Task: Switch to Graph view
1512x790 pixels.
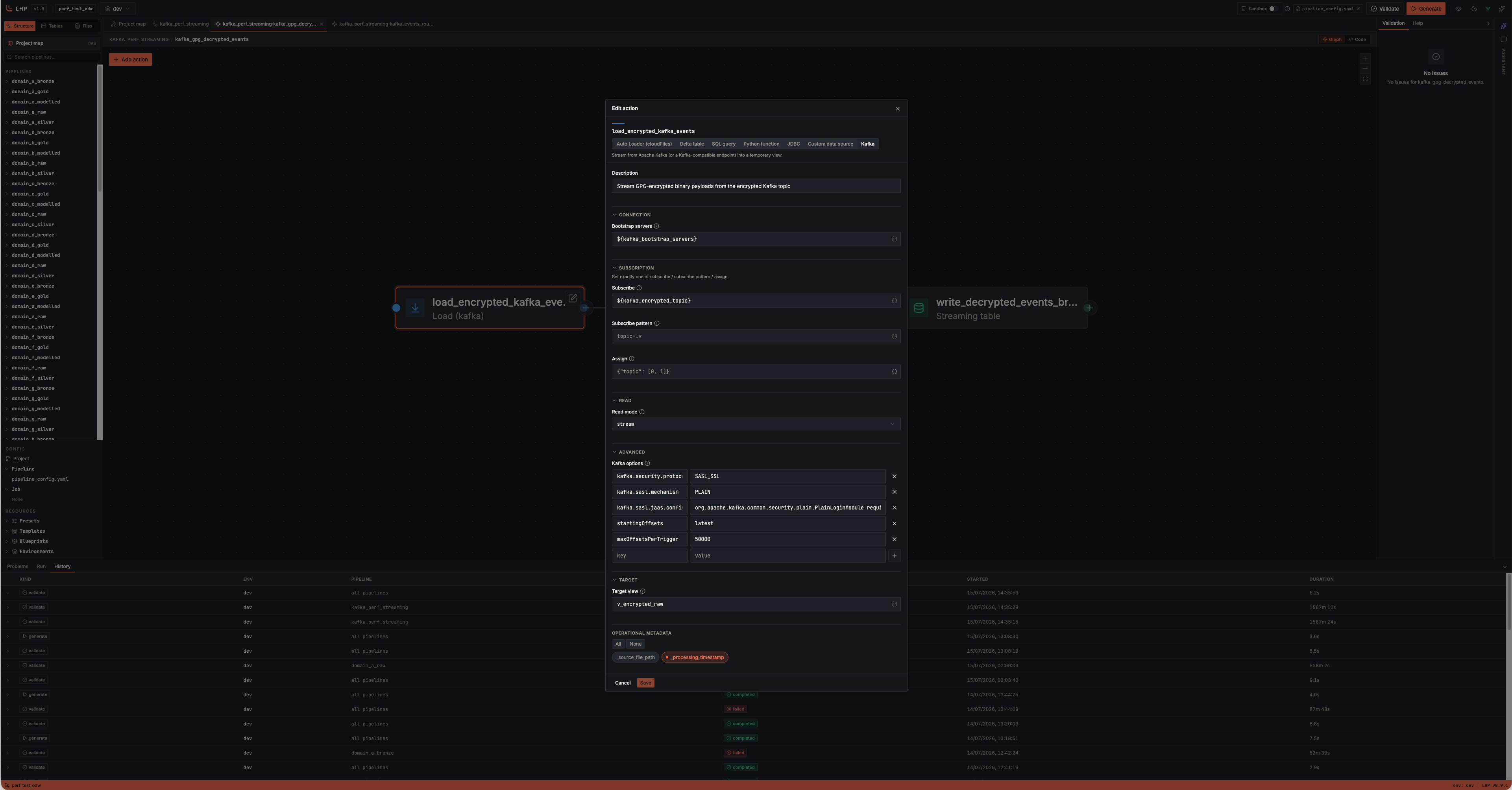Action: tap(1332, 39)
